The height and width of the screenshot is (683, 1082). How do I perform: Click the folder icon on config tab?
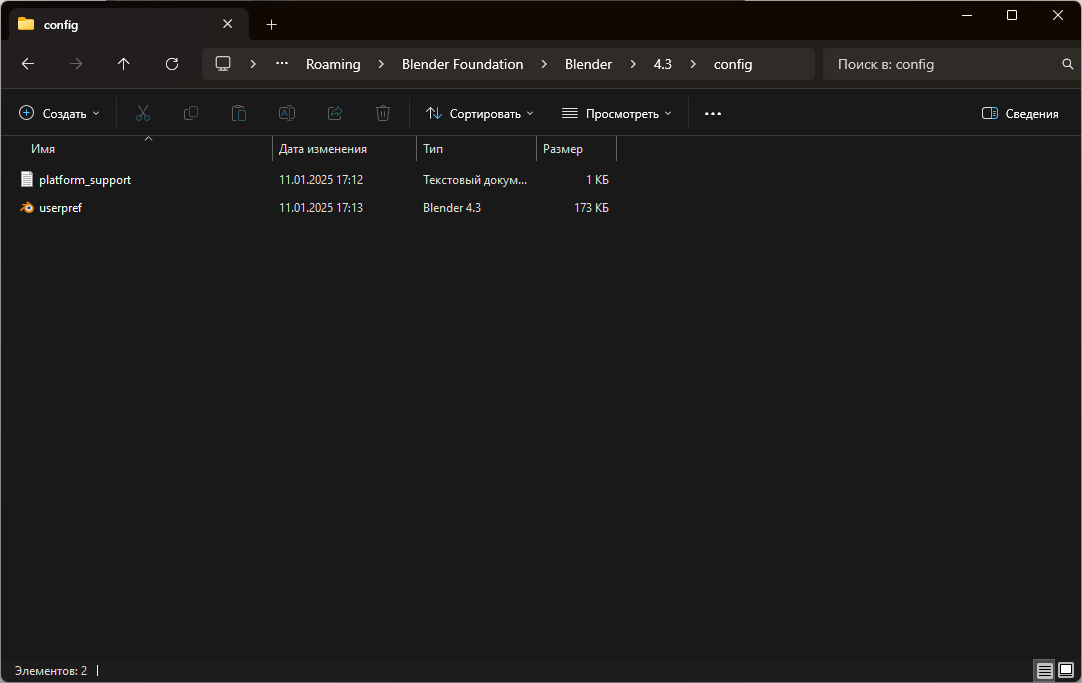tap(26, 24)
